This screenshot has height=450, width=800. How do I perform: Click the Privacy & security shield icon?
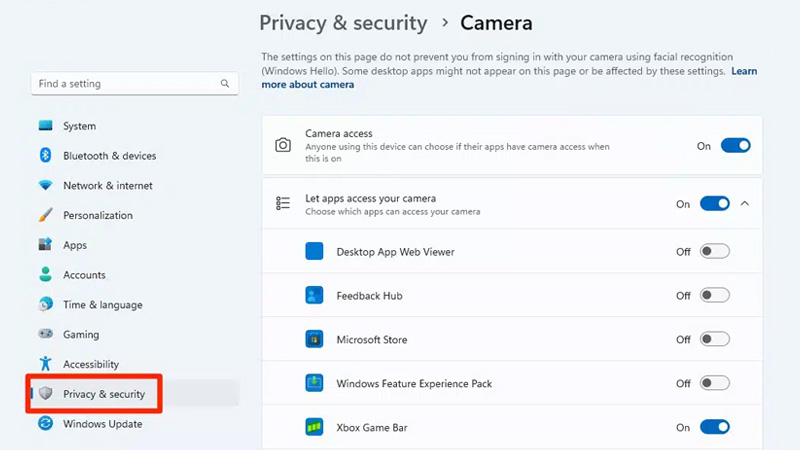pyautogui.click(x=45, y=393)
